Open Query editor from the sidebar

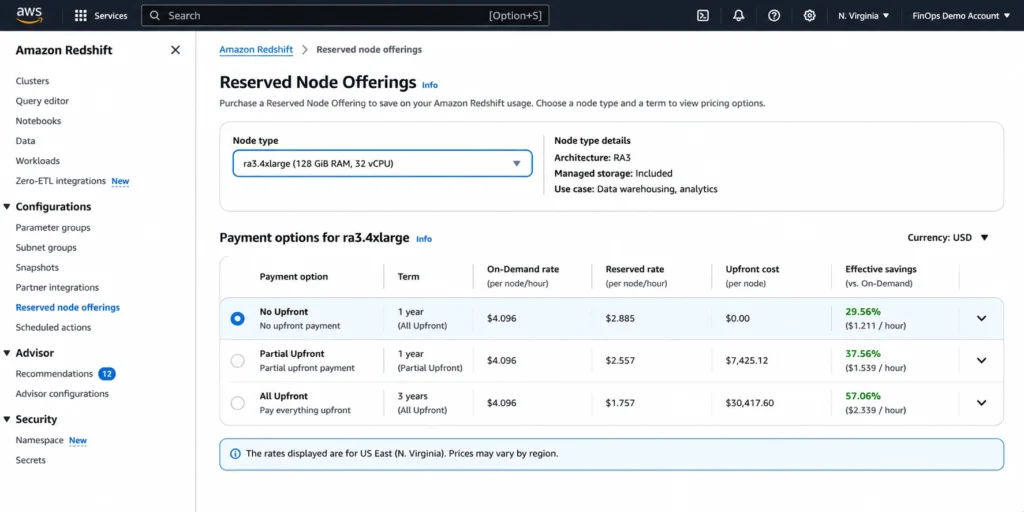(x=42, y=101)
